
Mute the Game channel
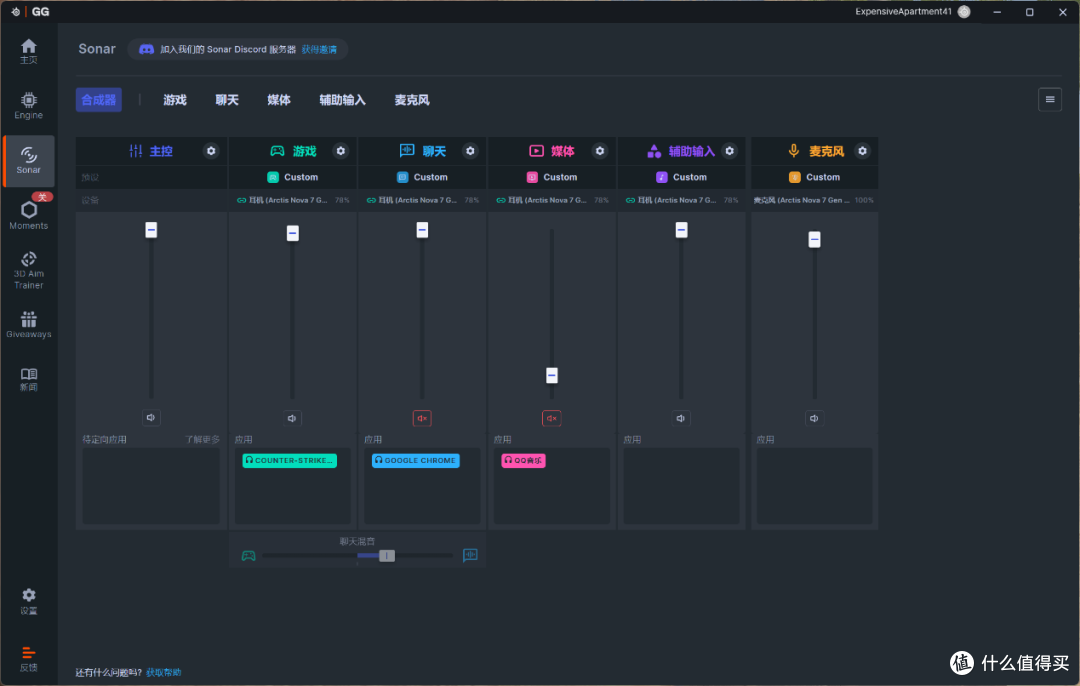[292, 418]
